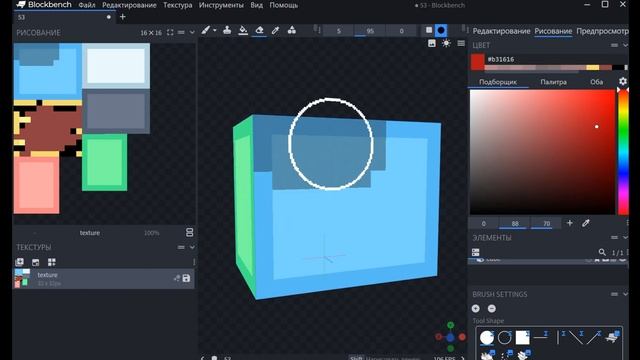Collapse the Элементы panel
Viewport: 640px width, 360px height.
tap(625, 238)
